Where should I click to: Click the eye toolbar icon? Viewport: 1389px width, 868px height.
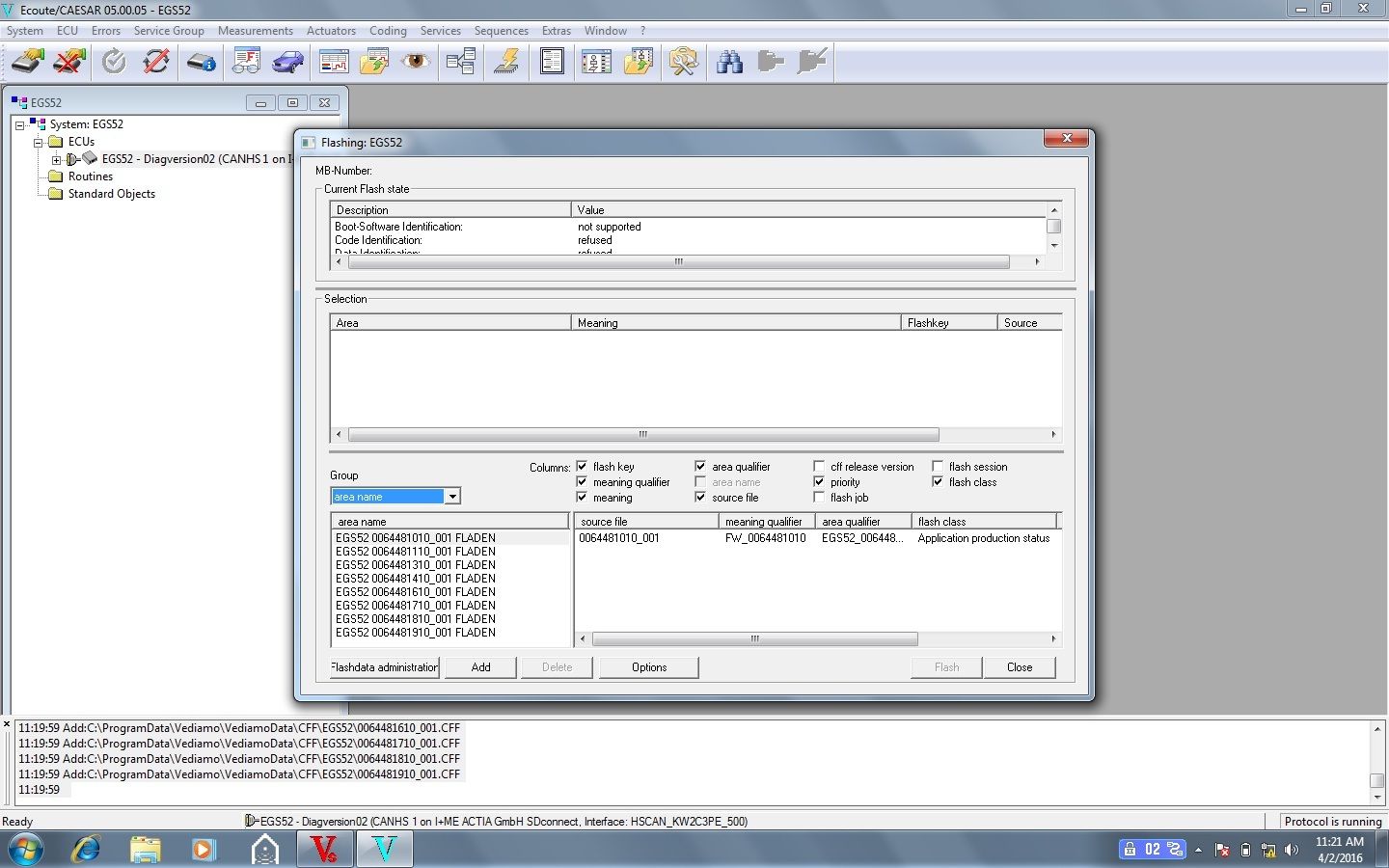pyautogui.click(x=416, y=63)
